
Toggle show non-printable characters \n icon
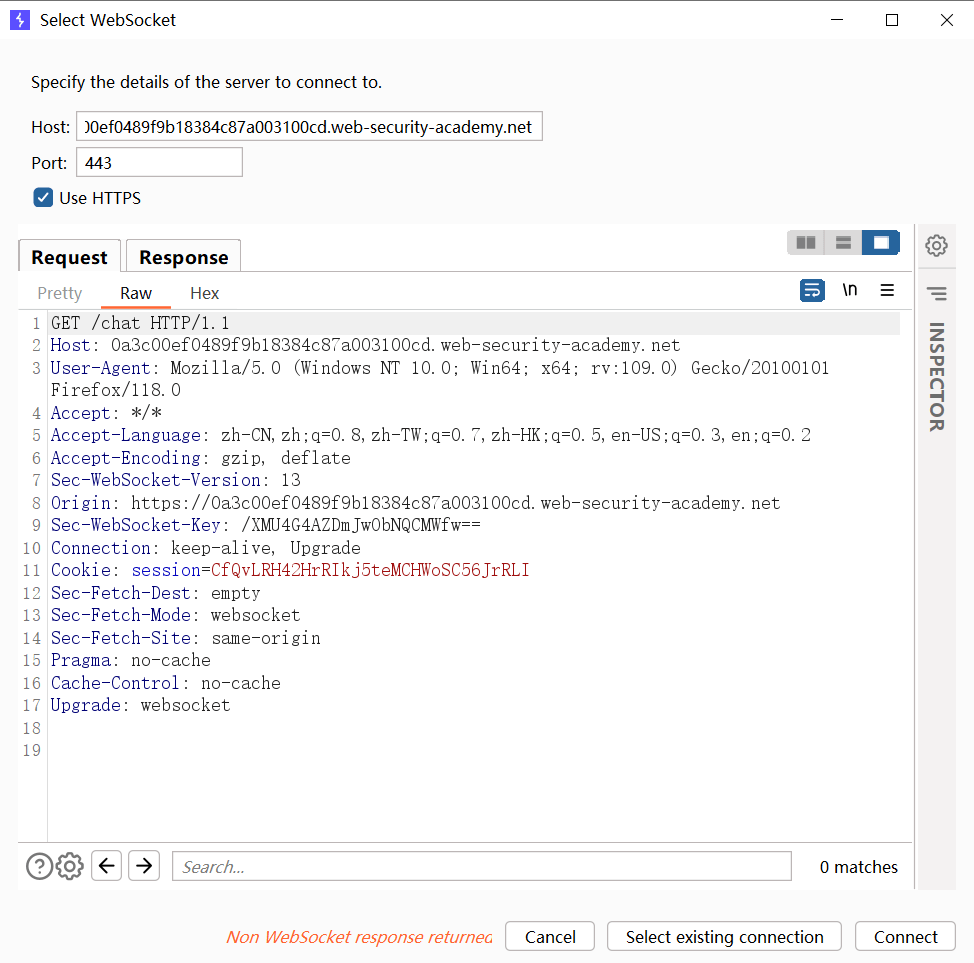pos(850,291)
